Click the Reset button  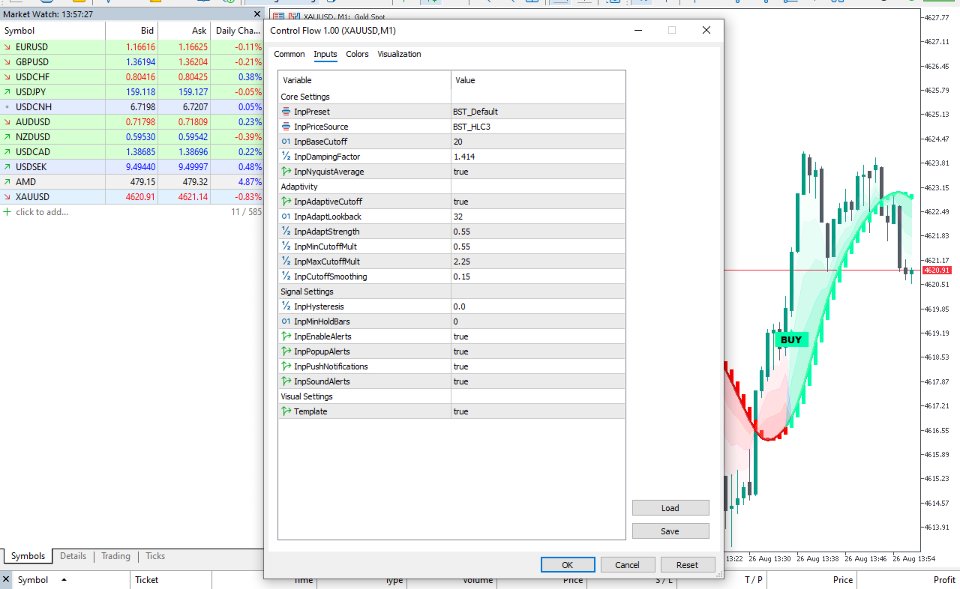(x=687, y=565)
